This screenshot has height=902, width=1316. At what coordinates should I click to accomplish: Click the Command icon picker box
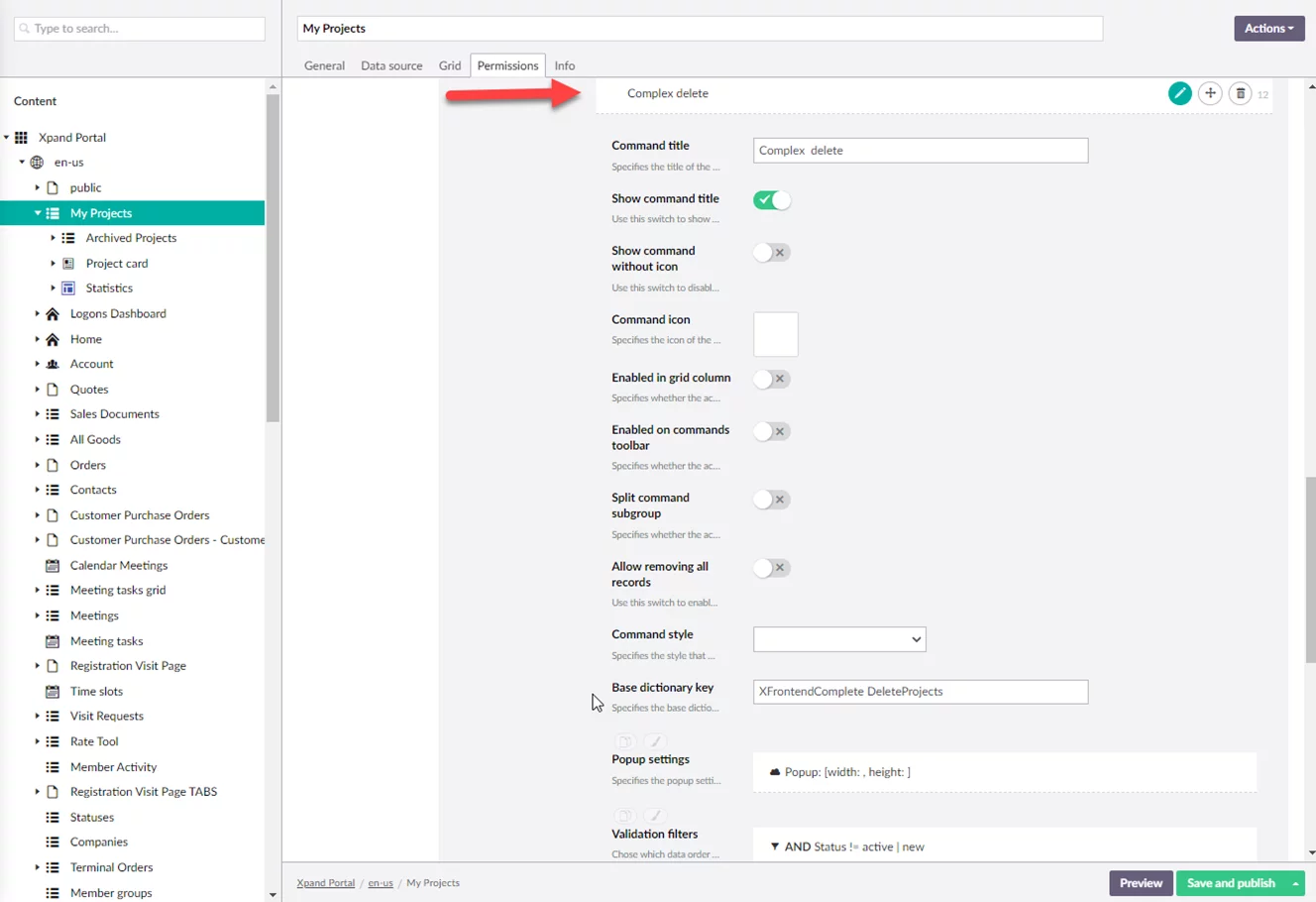pos(775,334)
